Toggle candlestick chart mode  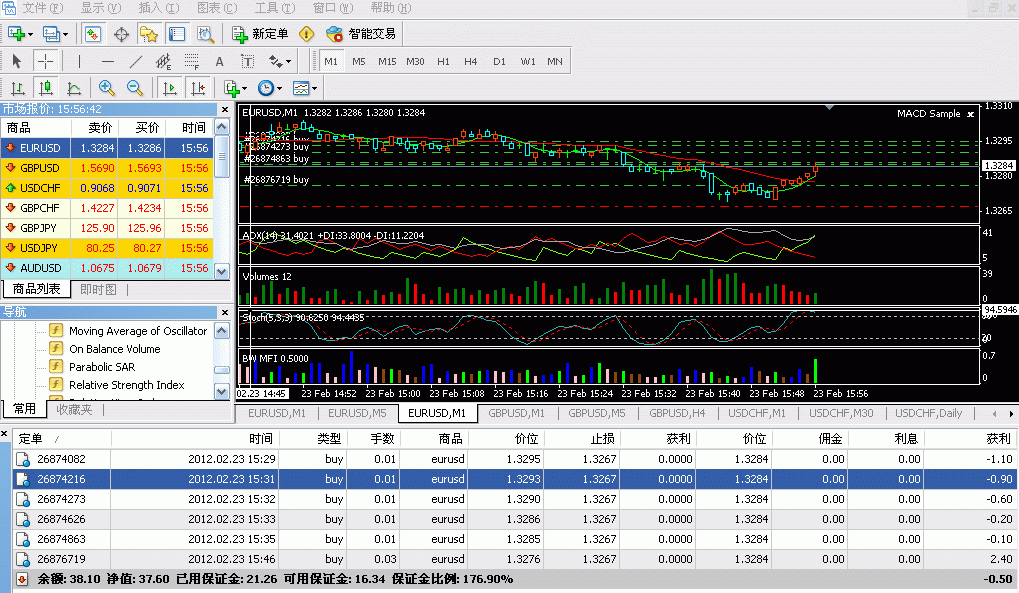tap(45, 88)
